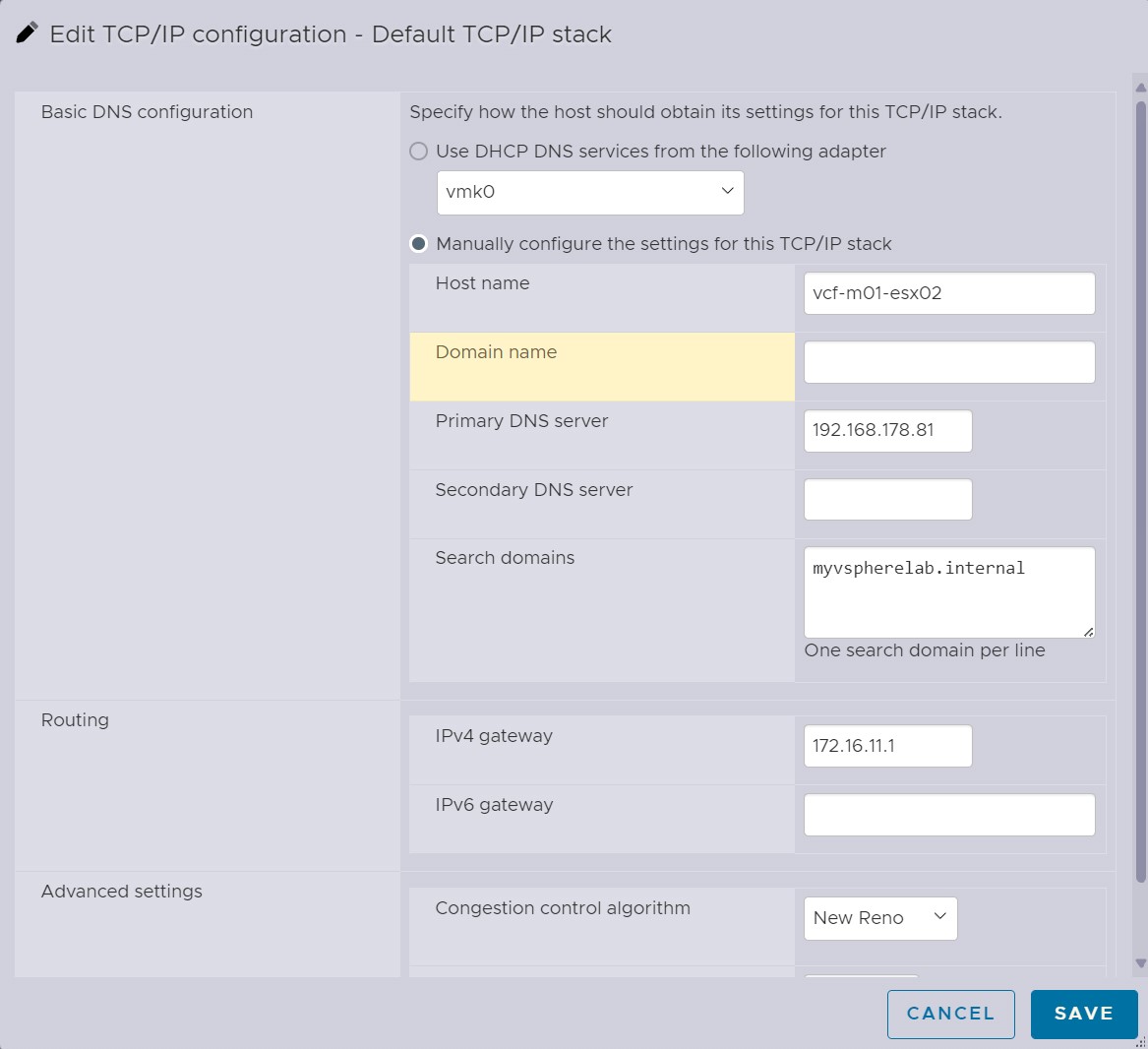Select Use DHCP DNS services option
This screenshot has width=1148, height=1049.
coord(418,152)
